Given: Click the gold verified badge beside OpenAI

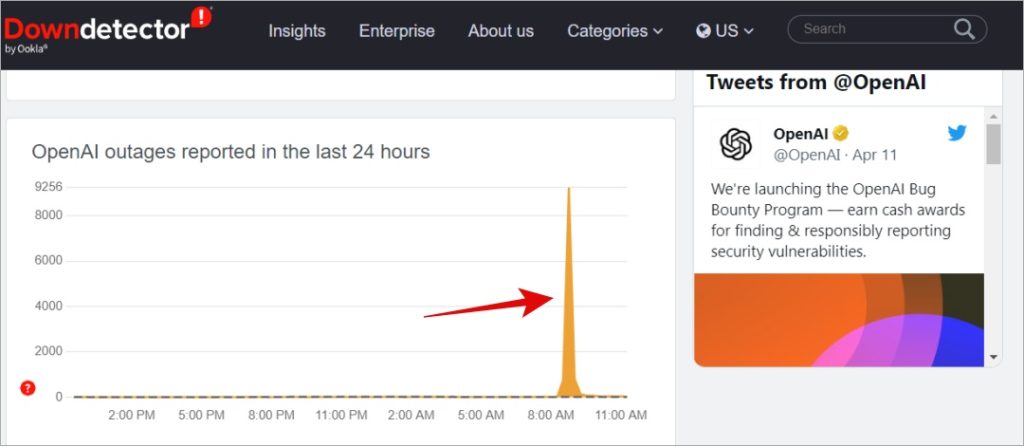Looking at the screenshot, I should 840,134.
